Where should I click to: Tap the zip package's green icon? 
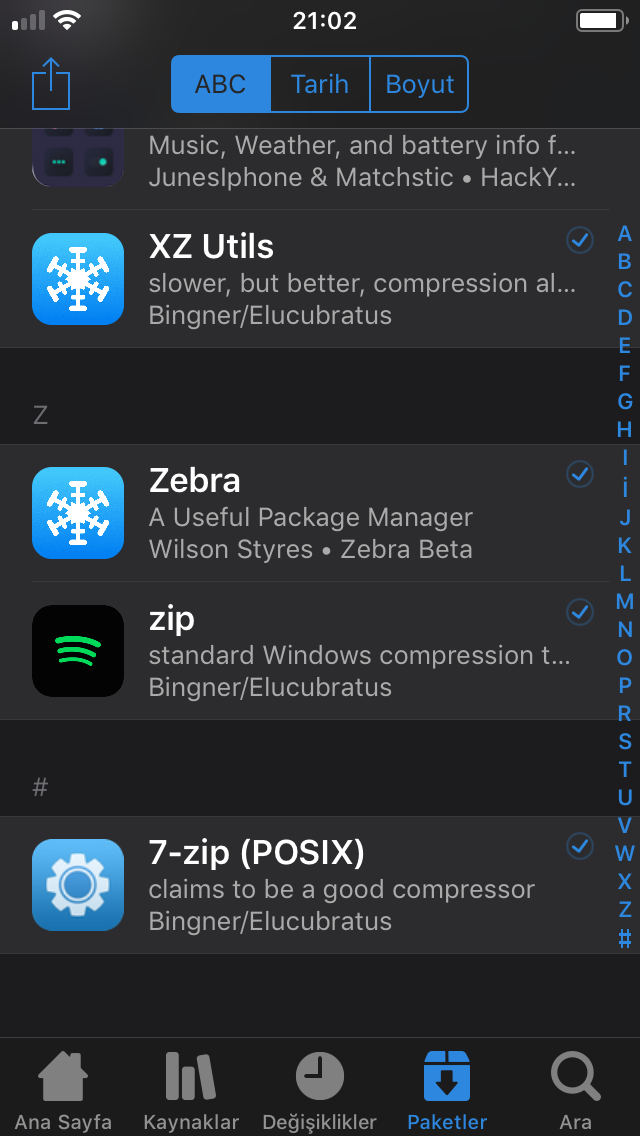[78, 651]
